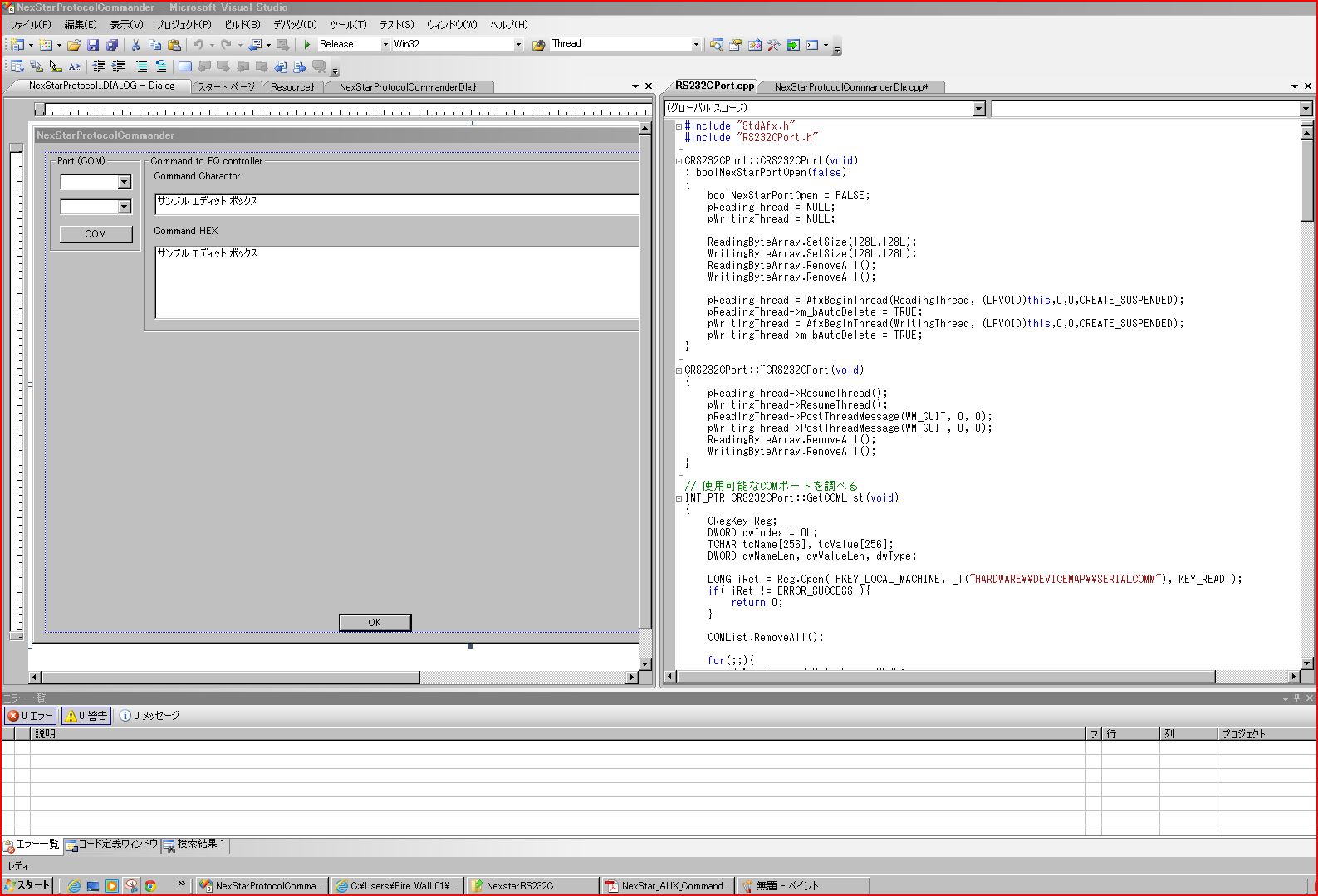Open the グローバル スコープ scope dropdown
The height and width of the screenshot is (896, 1318).
point(978,109)
